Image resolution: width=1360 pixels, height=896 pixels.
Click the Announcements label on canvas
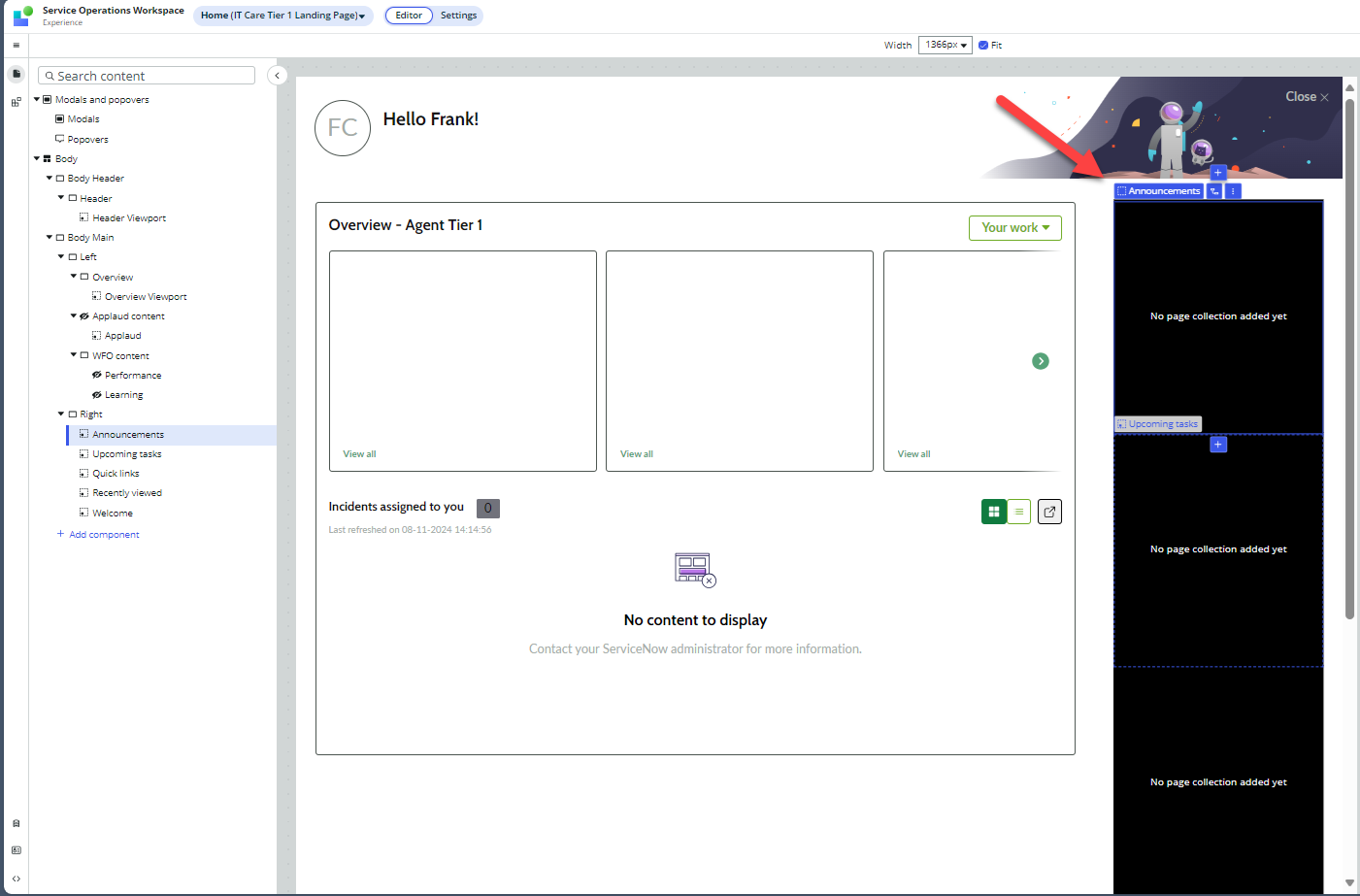(x=1159, y=191)
